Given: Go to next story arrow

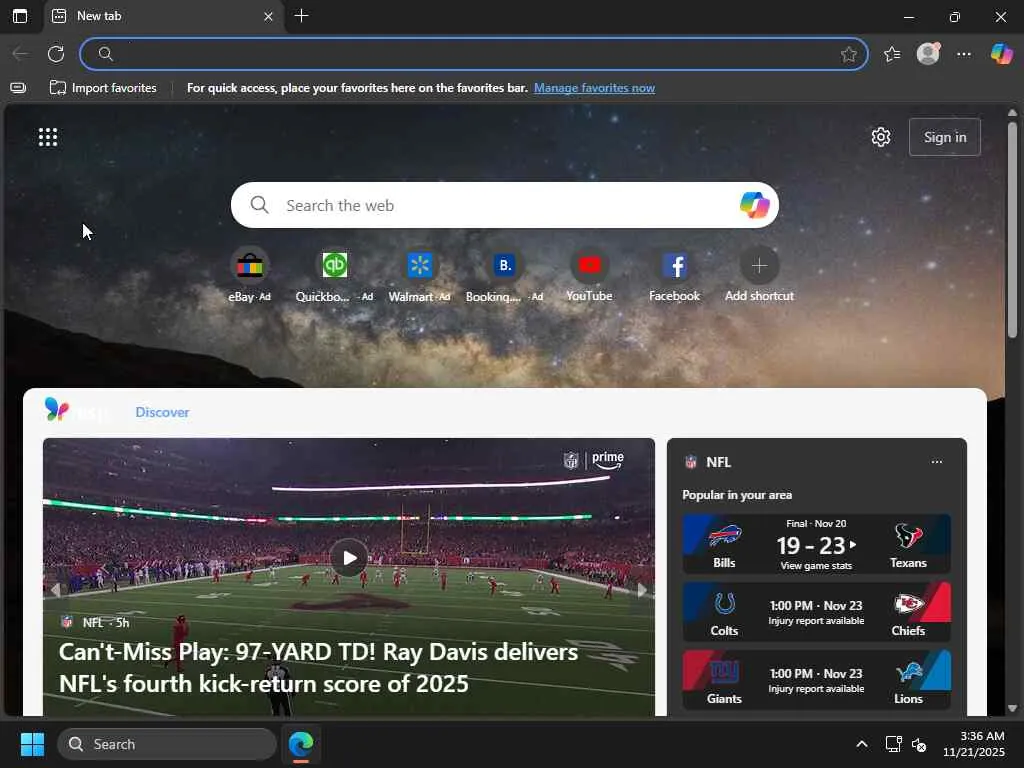Looking at the screenshot, I should (642, 590).
